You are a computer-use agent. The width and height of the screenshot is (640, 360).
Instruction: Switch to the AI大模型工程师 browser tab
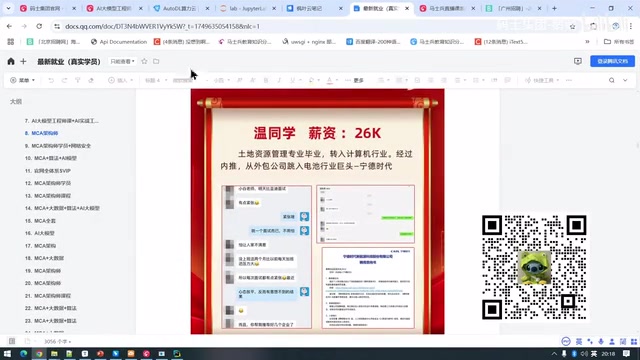pyautogui.click(x=113, y=8)
